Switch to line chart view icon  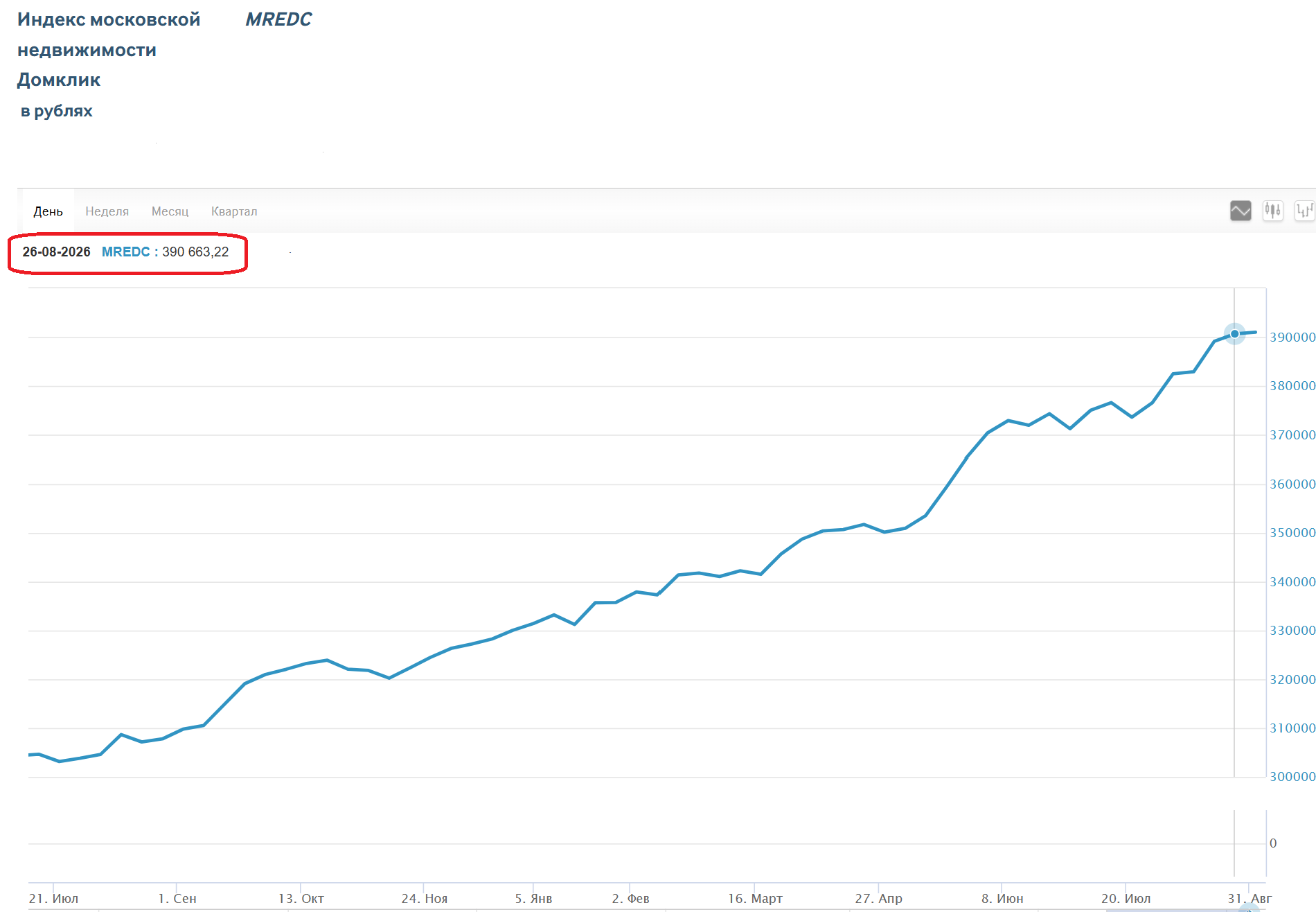1241,210
